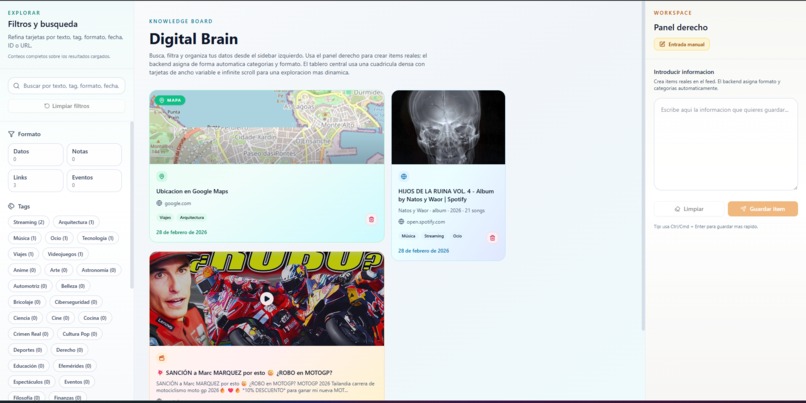Select the Deportes (0) tag chip
Viewport: 806px width, 403px height.
(27, 350)
